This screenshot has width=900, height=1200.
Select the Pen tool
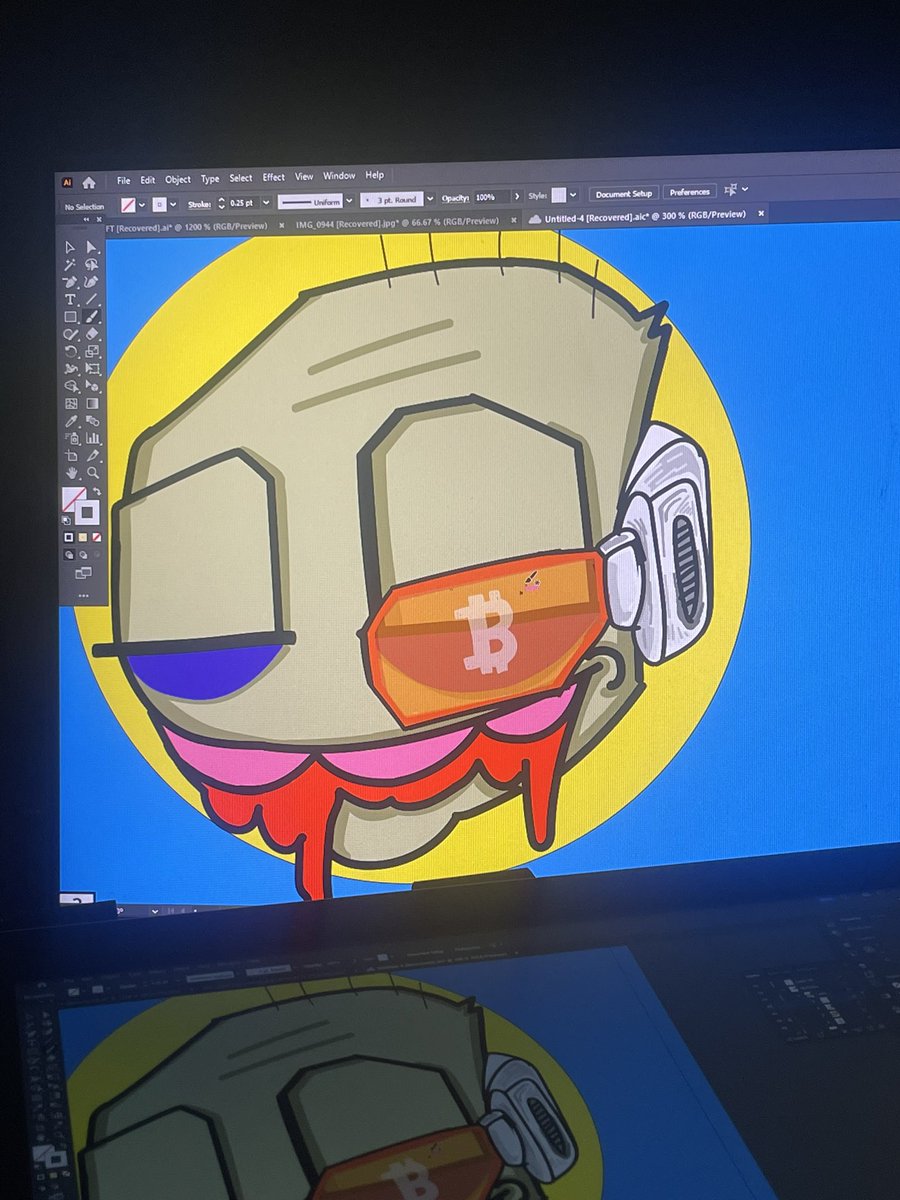[x=71, y=281]
